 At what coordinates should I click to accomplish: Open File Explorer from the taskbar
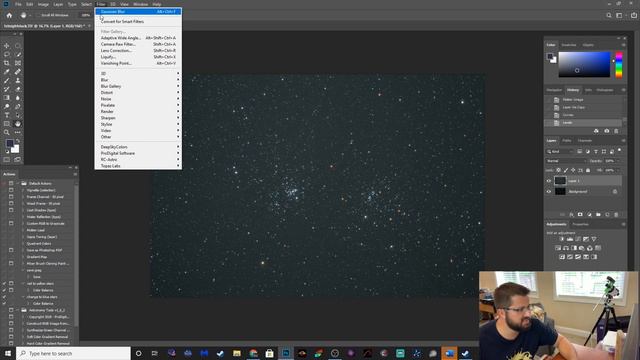pyautogui.click(x=237, y=353)
